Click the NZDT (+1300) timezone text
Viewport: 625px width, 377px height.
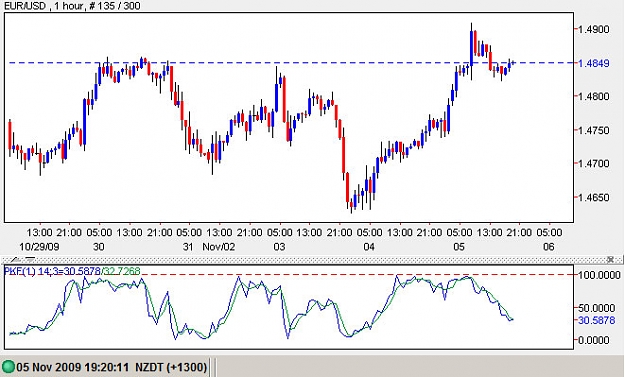pyautogui.click(x=171, y=367)
